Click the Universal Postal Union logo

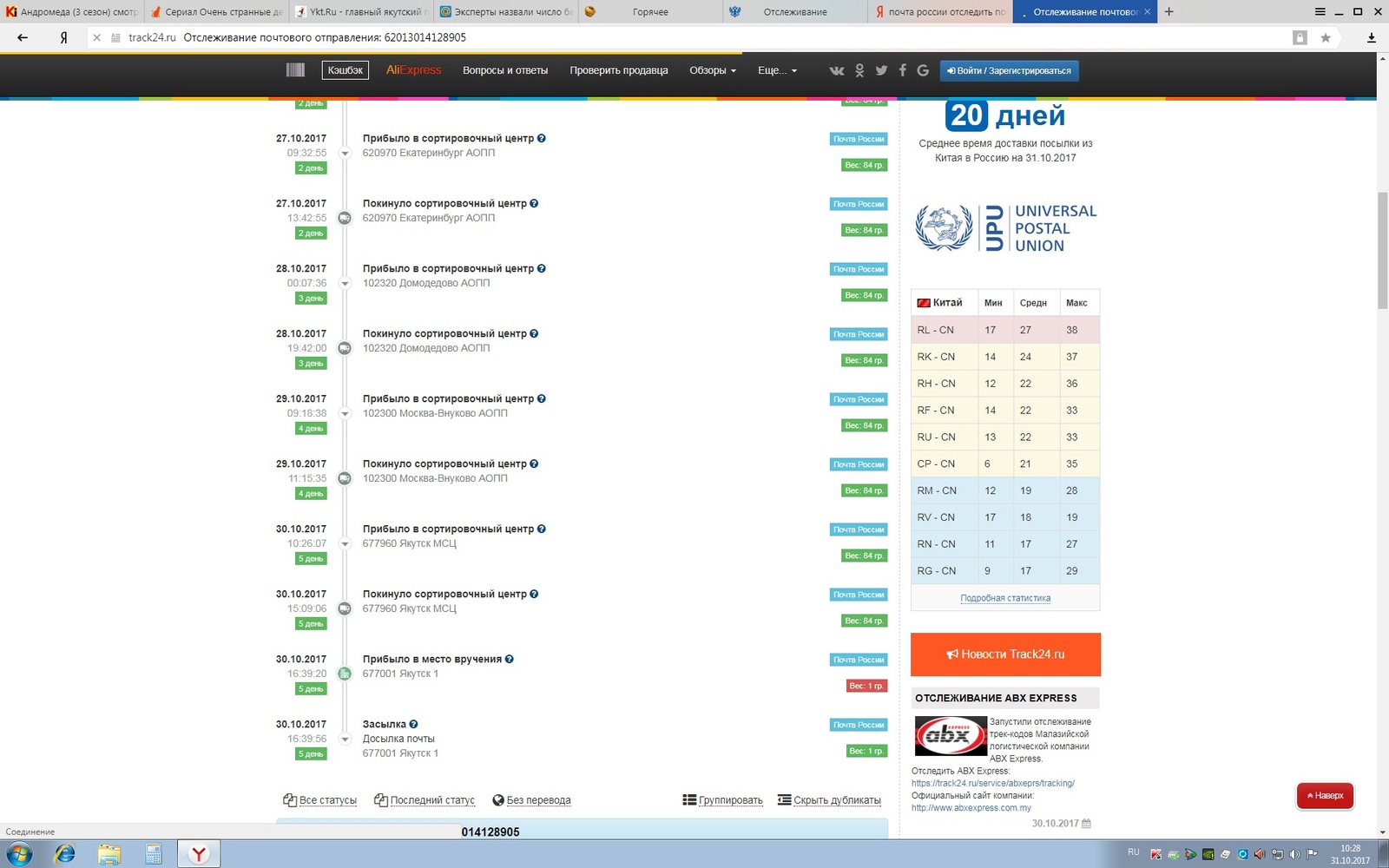(x=1005, y=227)
